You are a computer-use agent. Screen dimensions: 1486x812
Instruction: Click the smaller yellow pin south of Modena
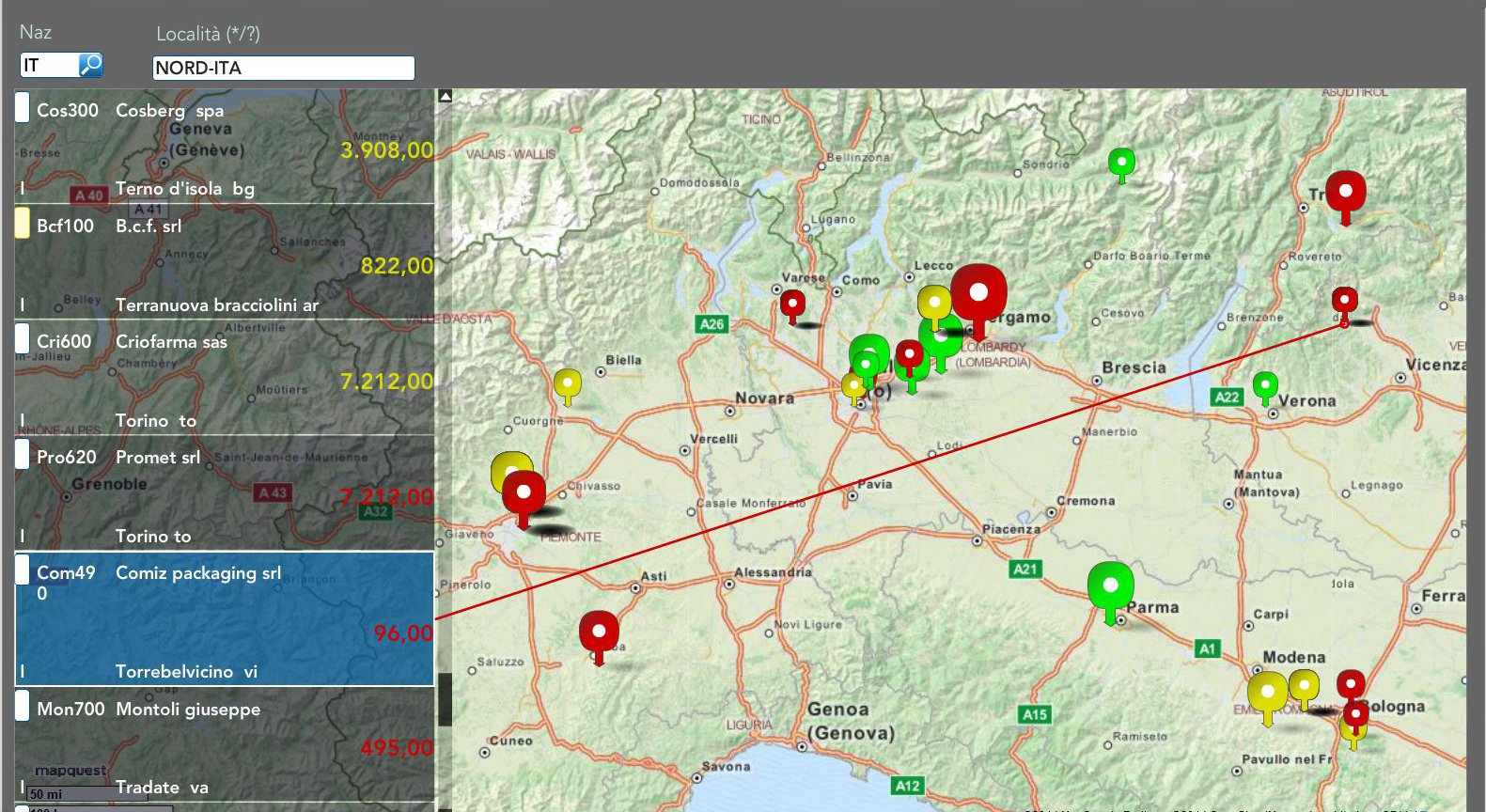pos(1305,686)
